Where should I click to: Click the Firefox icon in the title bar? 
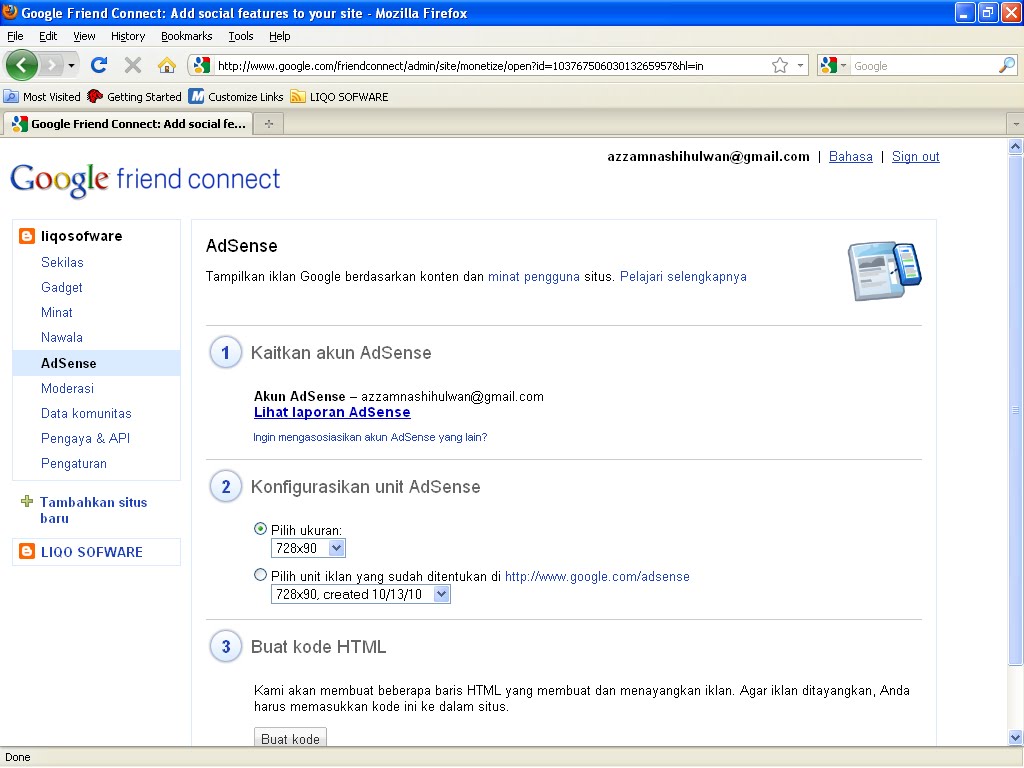(x=10, y=12)
